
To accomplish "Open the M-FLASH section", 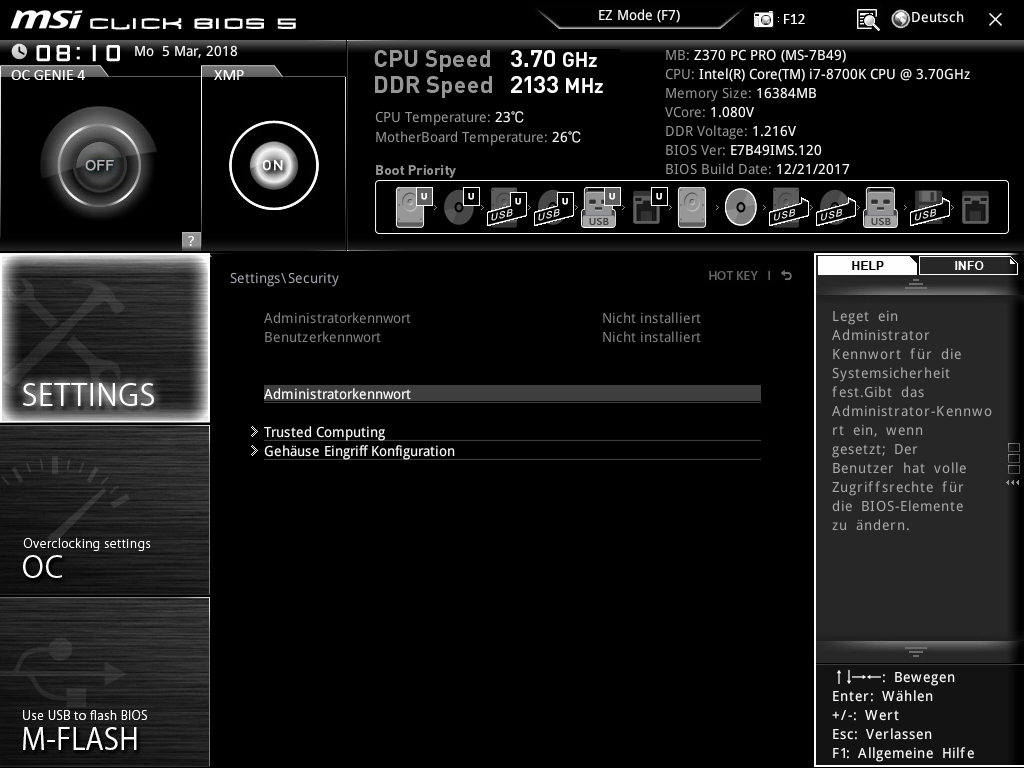I will [105, 681].
